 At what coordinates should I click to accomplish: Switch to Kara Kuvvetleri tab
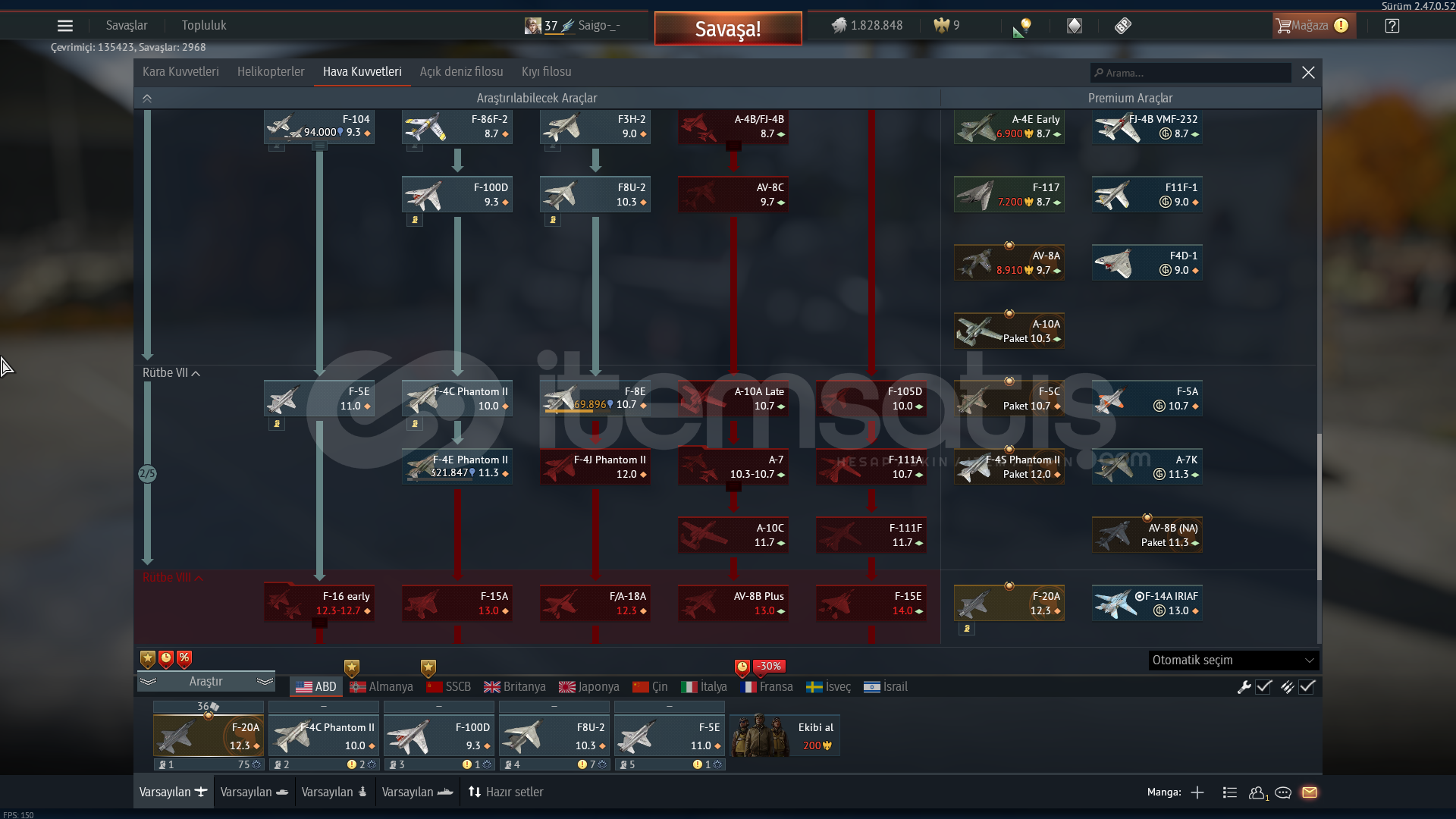(180, 72)
